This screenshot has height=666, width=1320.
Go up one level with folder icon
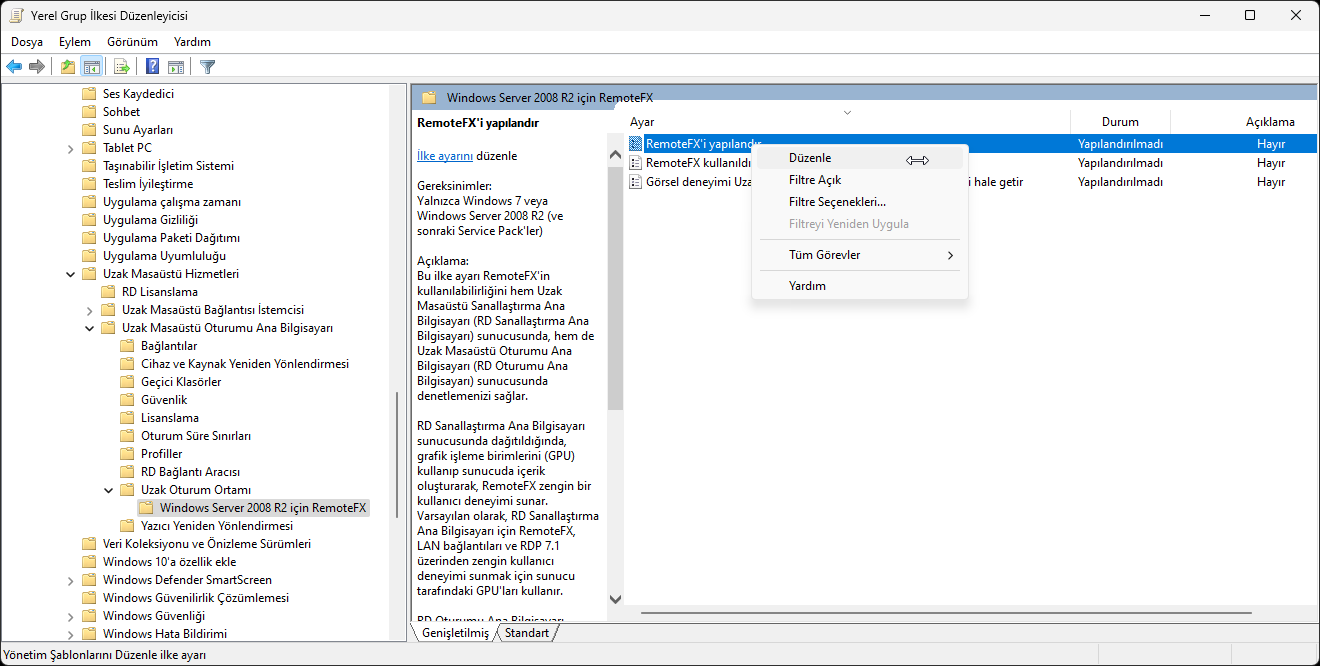tap(67, 67)
